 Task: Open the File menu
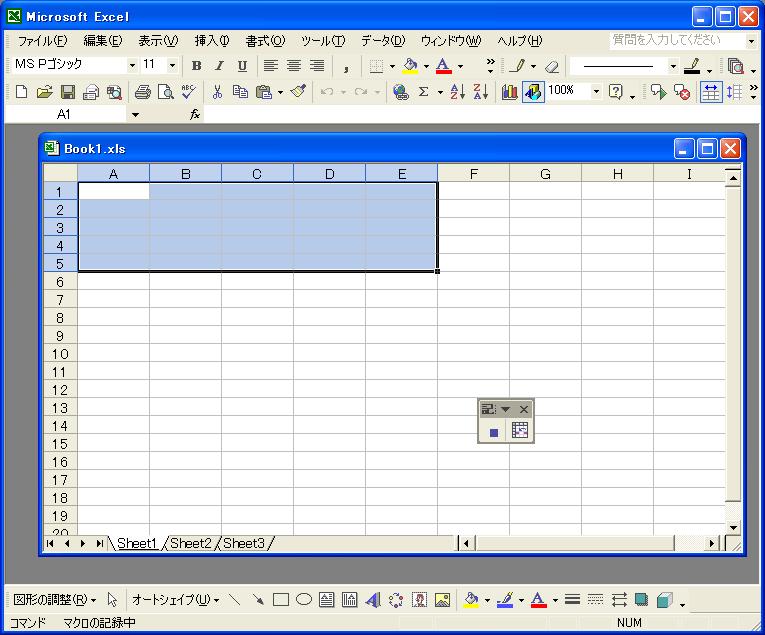[x=42, y=41]
